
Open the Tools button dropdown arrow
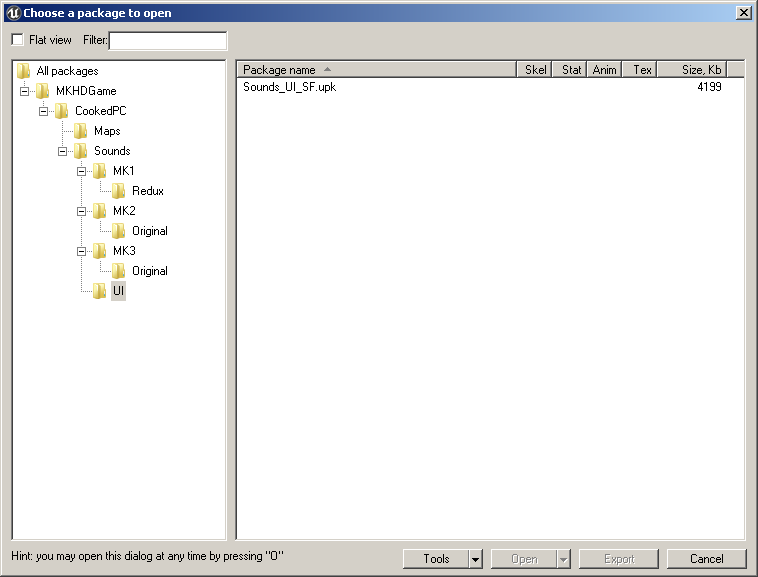(476, 559)
